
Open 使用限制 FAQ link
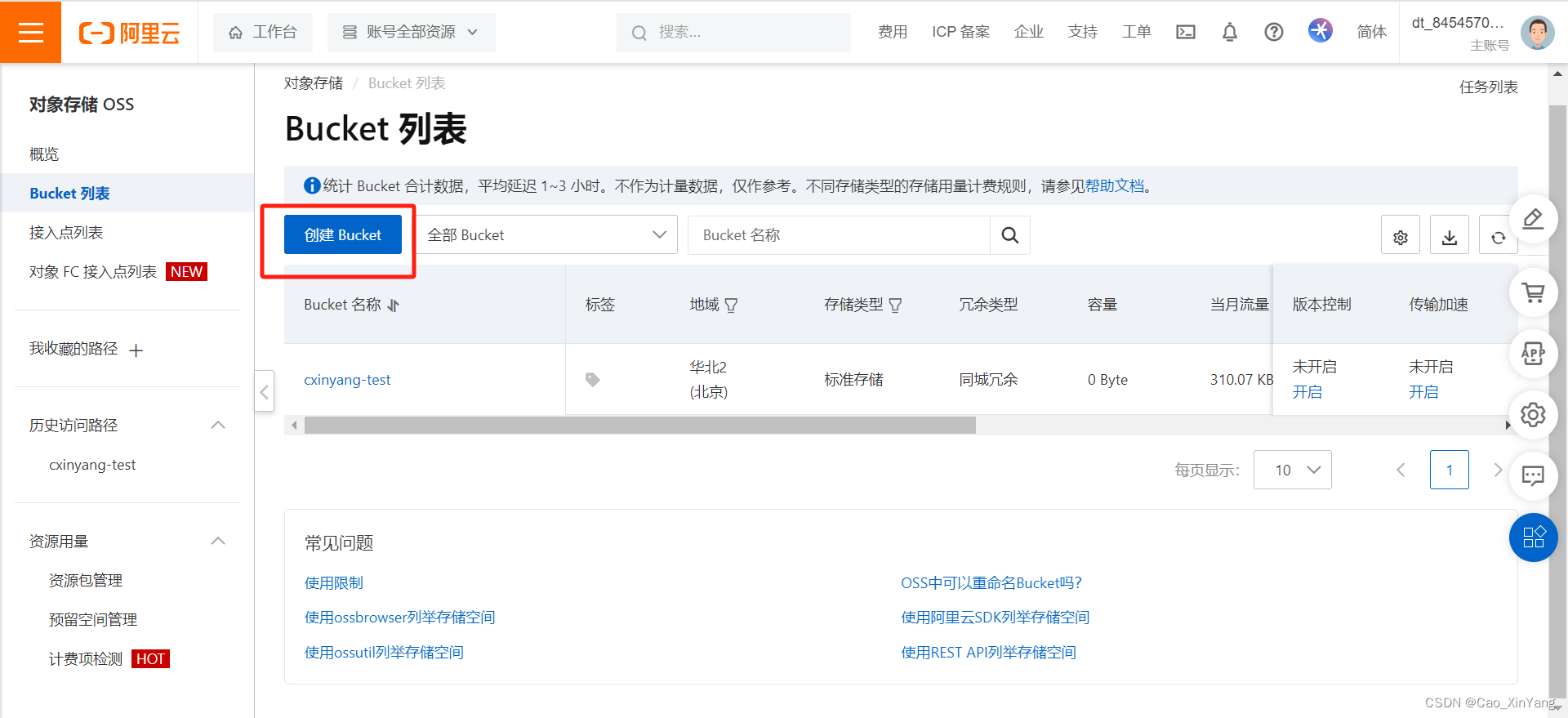point(334,582)
